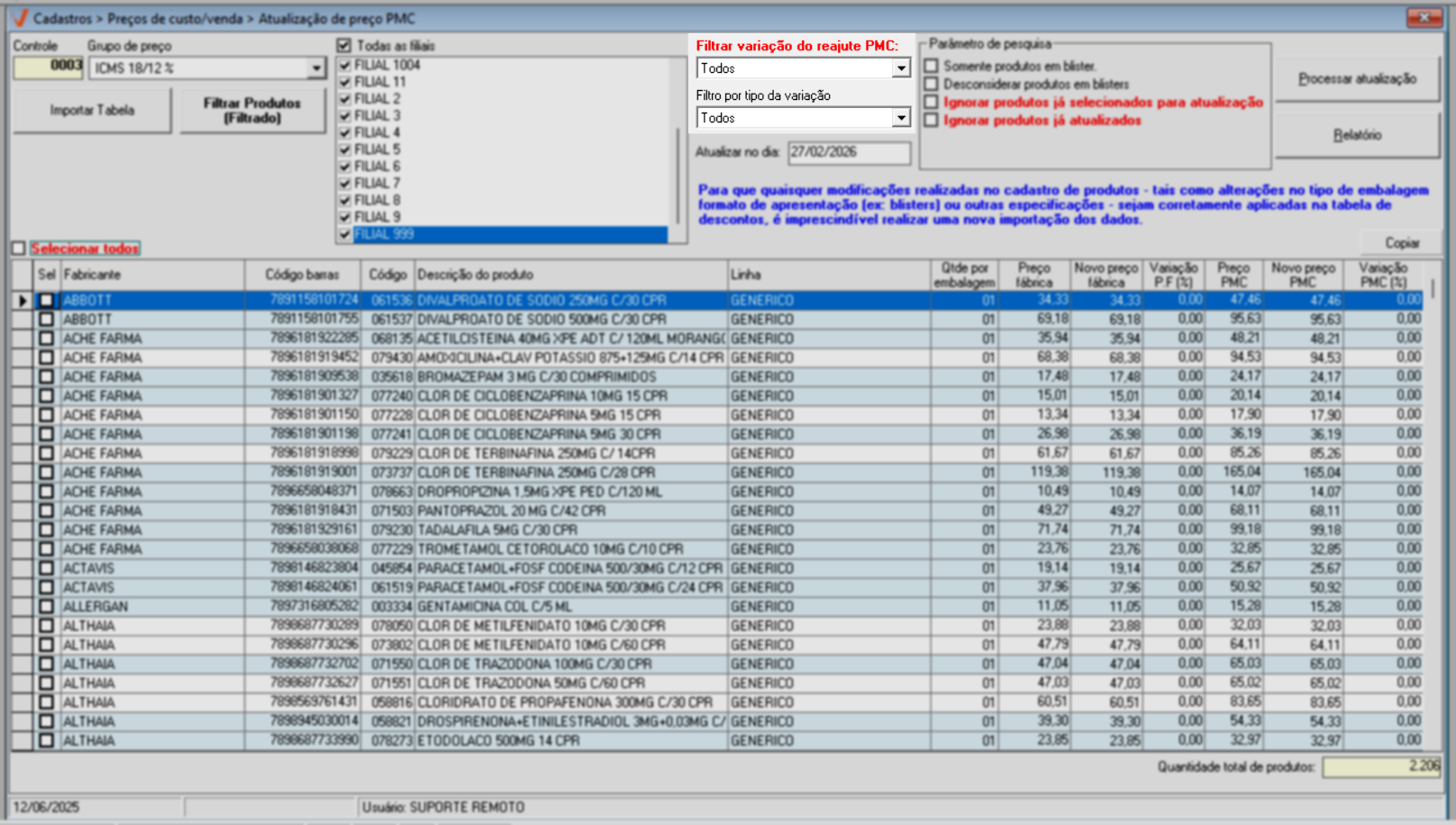Click Processar atualização button
Image resolution: width=1456 pixels, height=825 pixels.
tap(1356, 79)
